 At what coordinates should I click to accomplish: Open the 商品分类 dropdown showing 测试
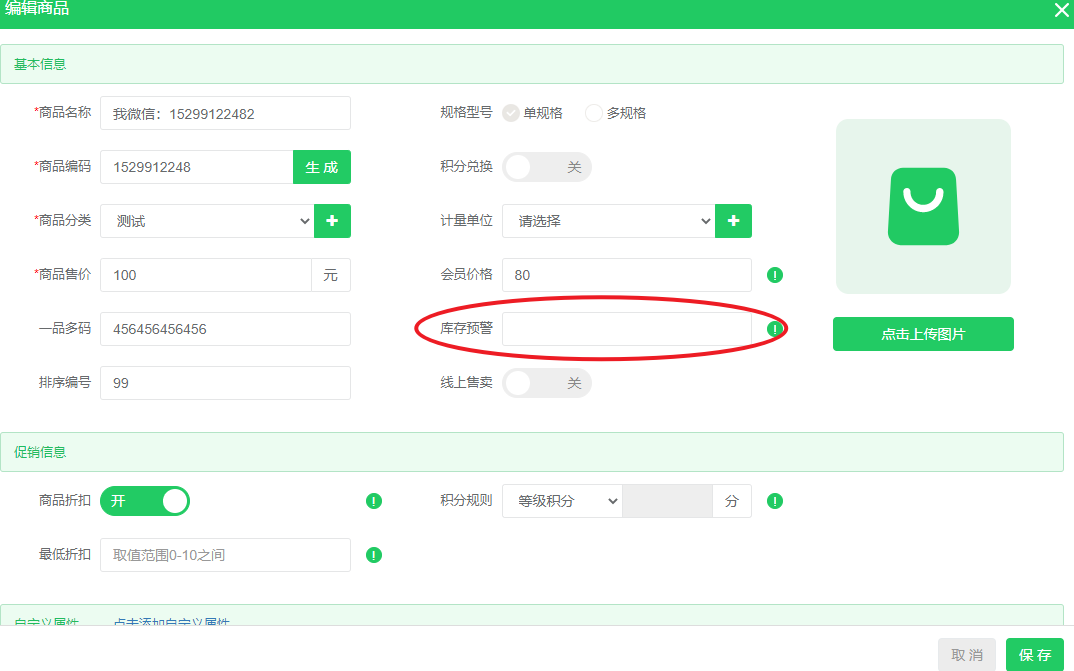(x=207, y=221)
